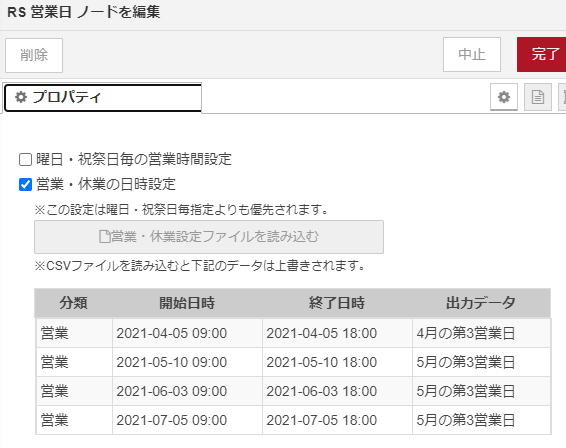
Task: Click 営業 cell in 2021-05-10 row
Action: [74, 362]
